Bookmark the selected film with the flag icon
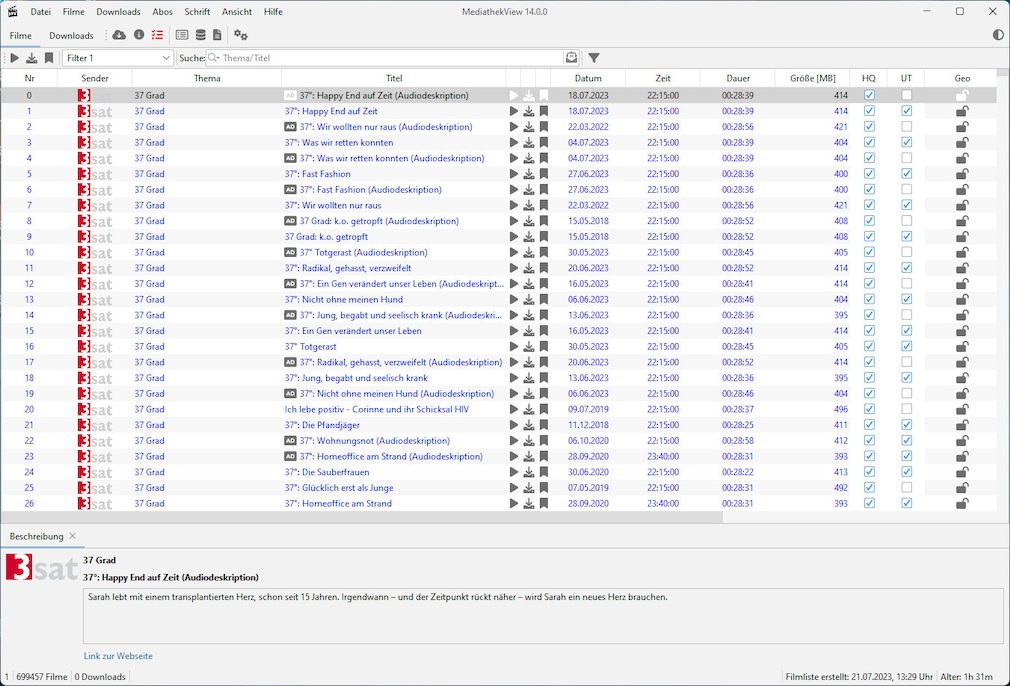This screenshot has width=1010, height=686. [49, 57]
